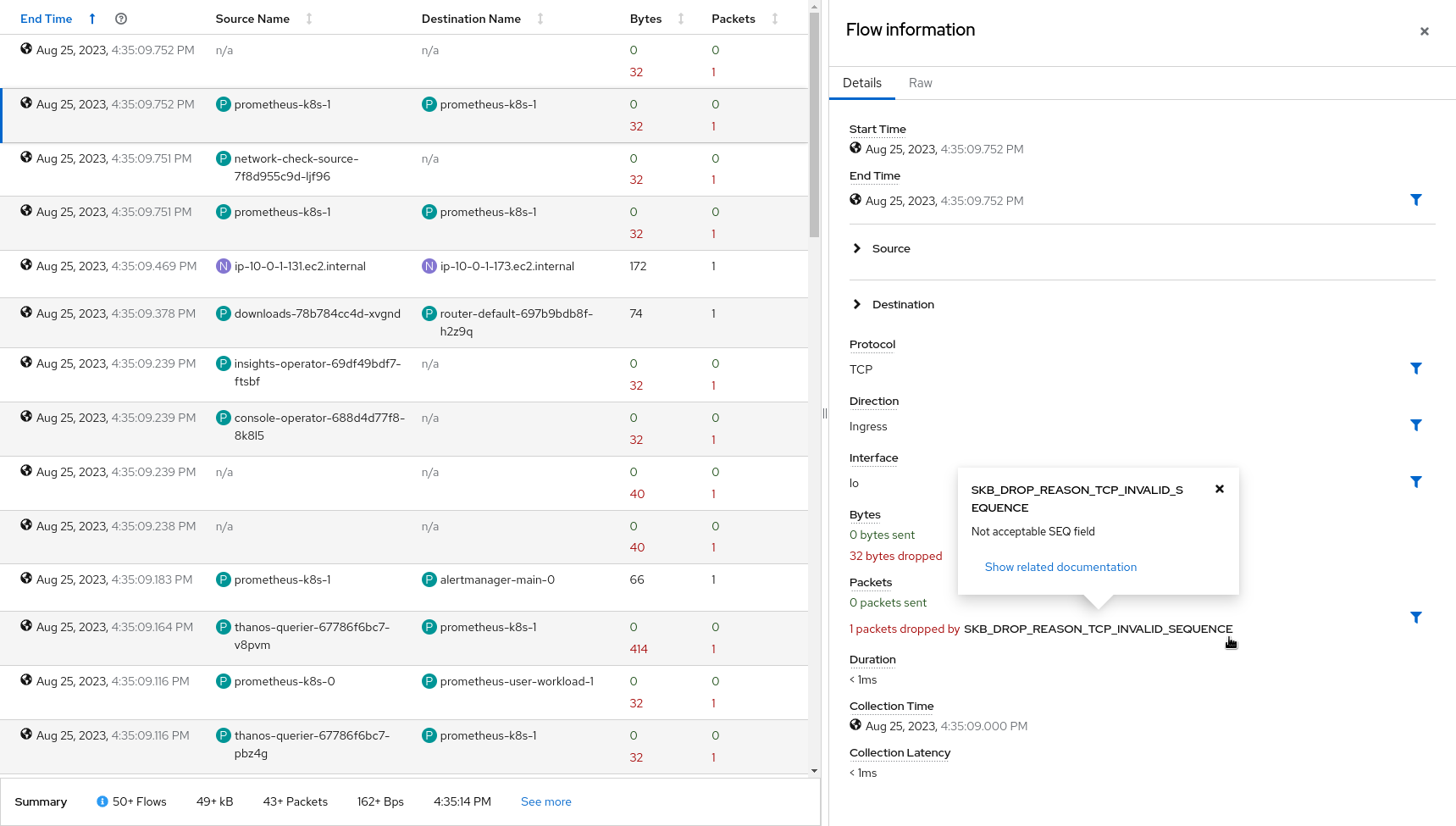Open Show related documentation link
The height and width of the screenshot is (826, 1456).
pyautogui.click(x=1060, y=567)
